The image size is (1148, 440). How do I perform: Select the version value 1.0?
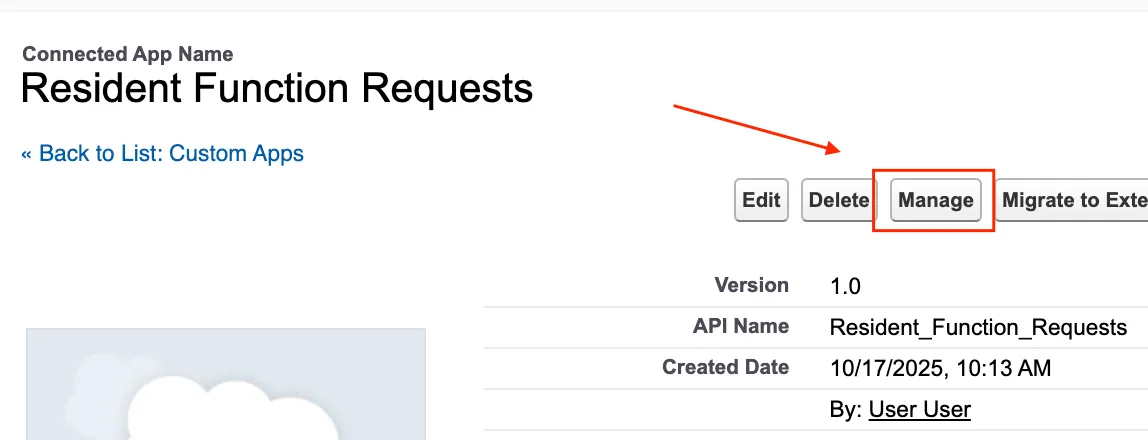tap(845, 286)
